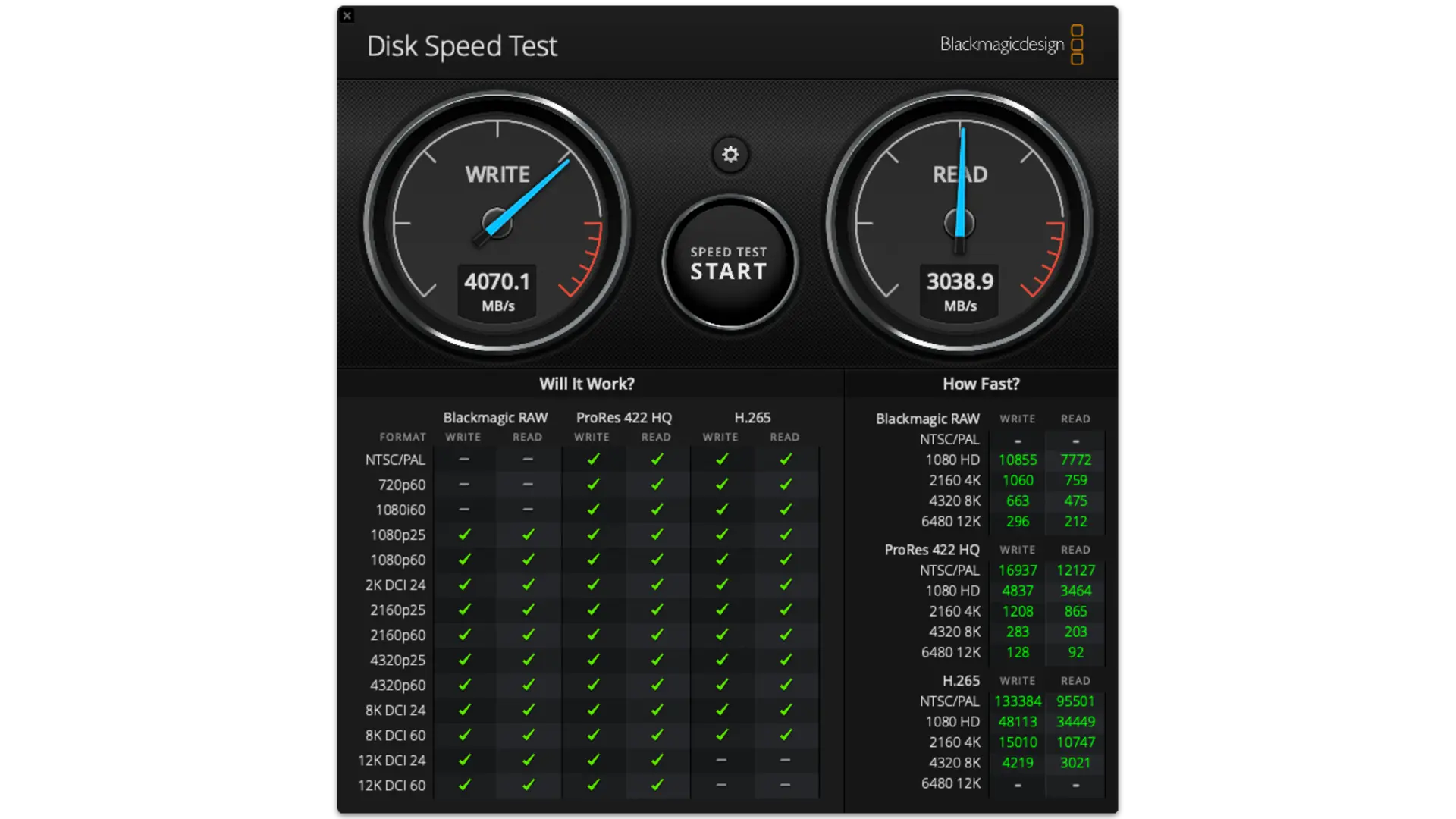Click the 1080p60 format row label

pos(398,560)
